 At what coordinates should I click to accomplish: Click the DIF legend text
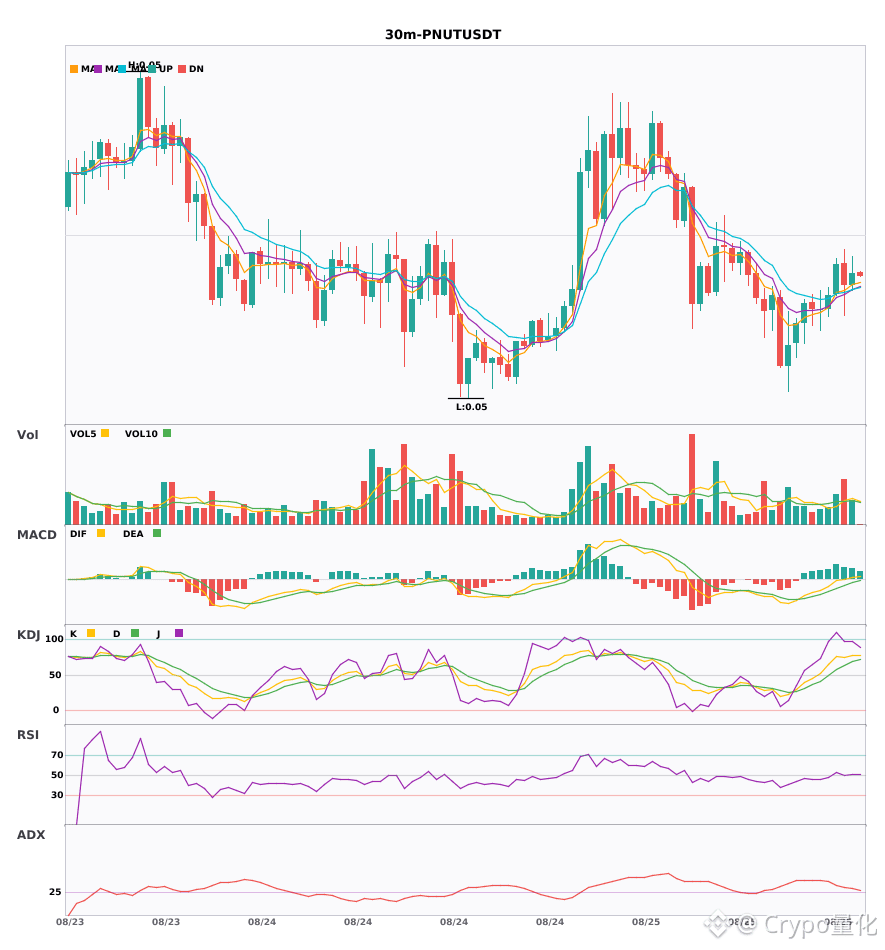[78, 534]
